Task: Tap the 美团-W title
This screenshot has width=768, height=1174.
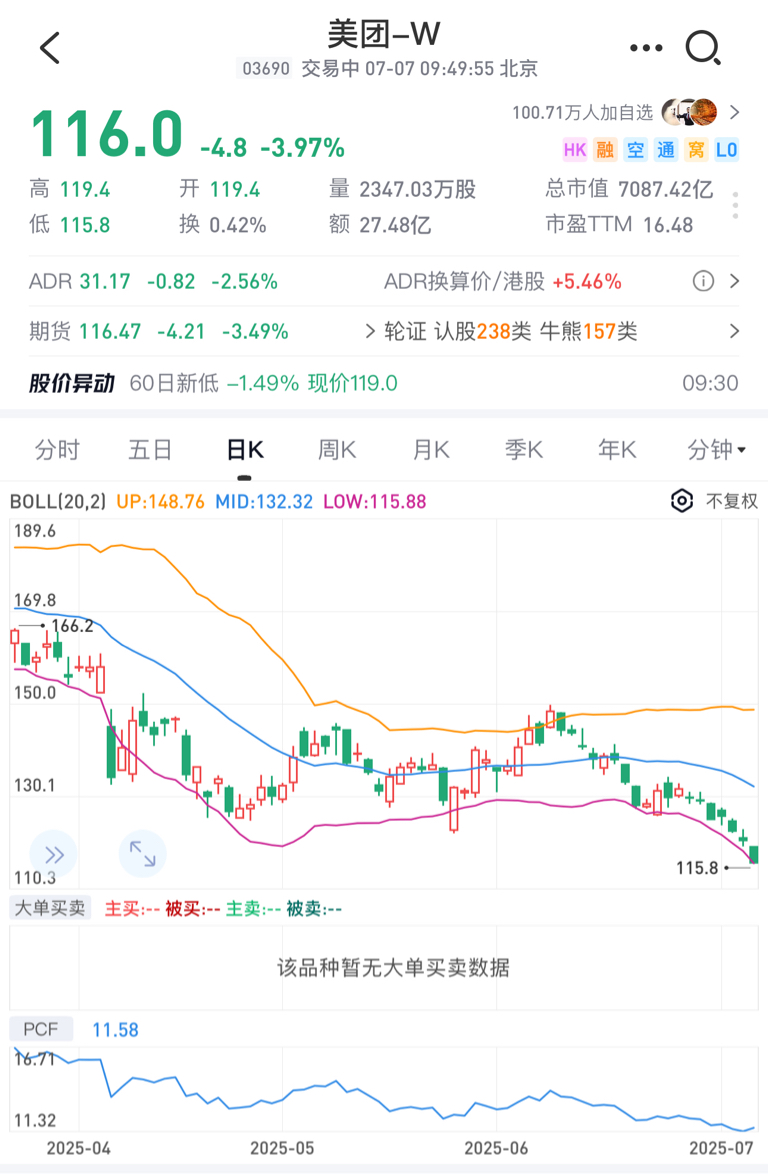Action: (384, 33)
